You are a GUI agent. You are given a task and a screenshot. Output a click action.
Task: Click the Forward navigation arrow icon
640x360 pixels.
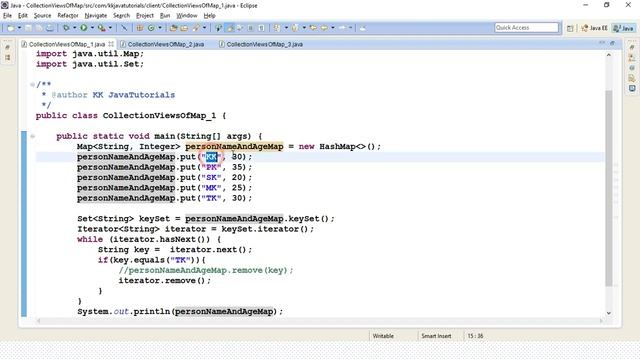click(342, 28)
